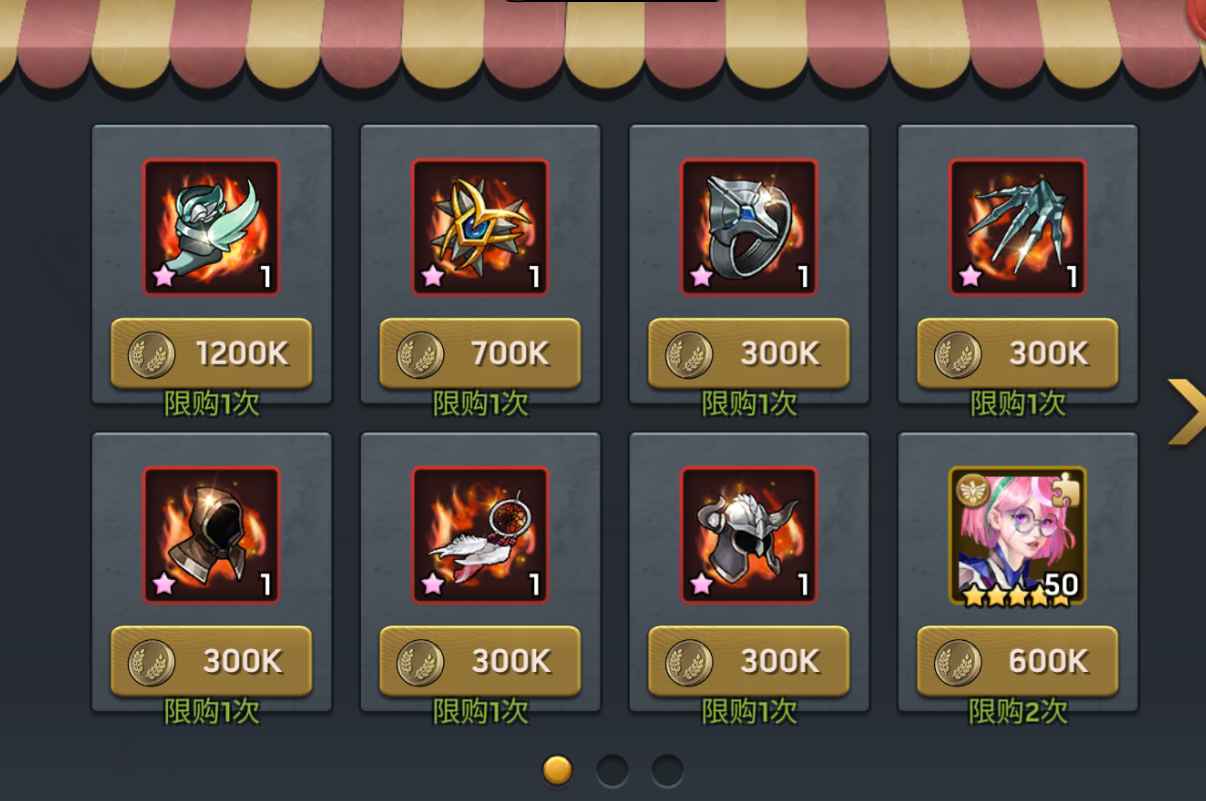This screenshot has height=801, width=1206.
Task: Select the silver ring equipment icon
Action: point(749,227)
